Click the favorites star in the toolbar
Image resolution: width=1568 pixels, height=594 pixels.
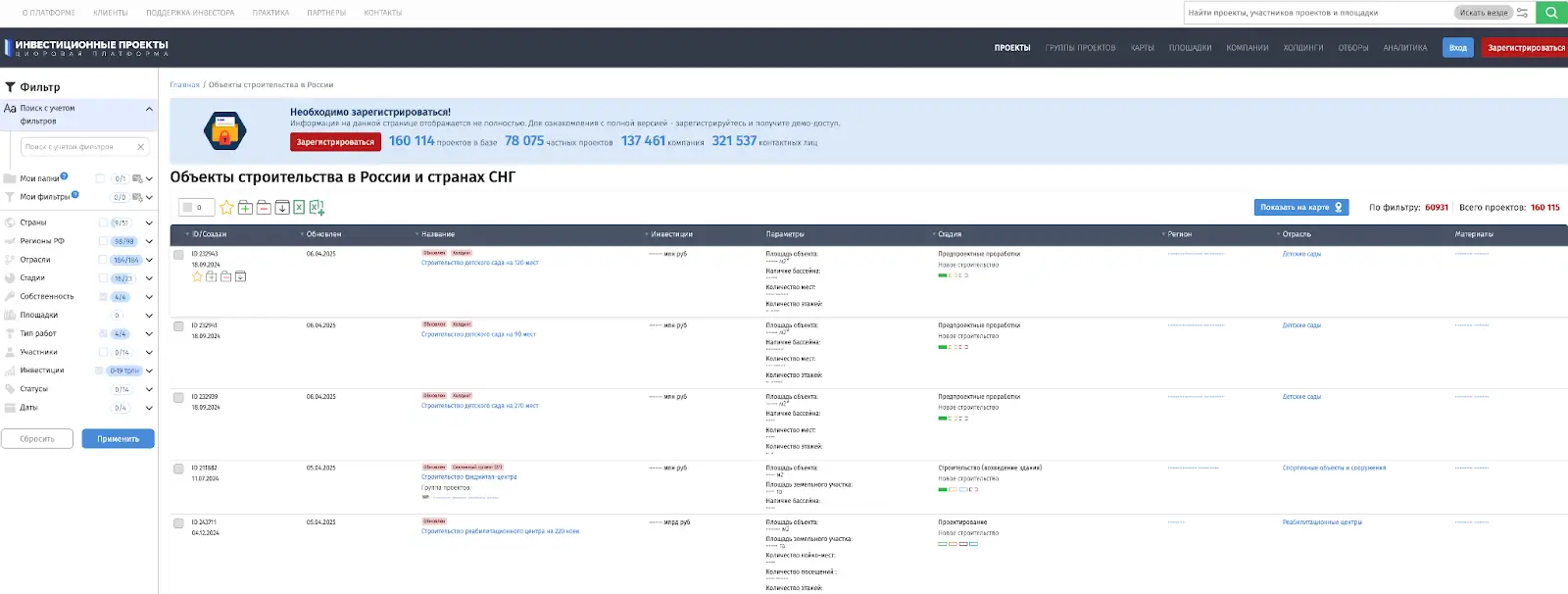[226, 208]
